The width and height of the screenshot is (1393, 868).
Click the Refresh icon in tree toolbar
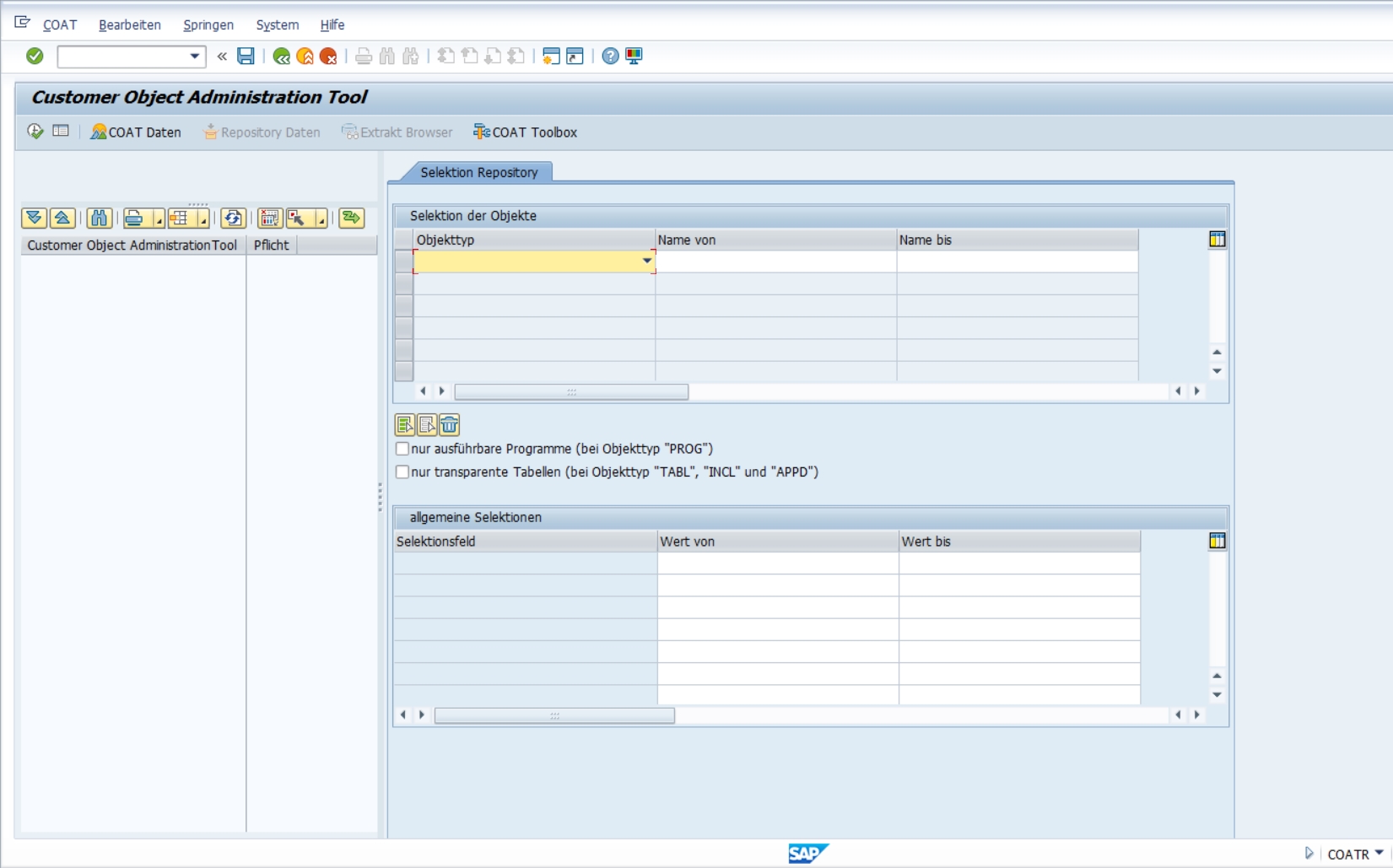(233, 218)
